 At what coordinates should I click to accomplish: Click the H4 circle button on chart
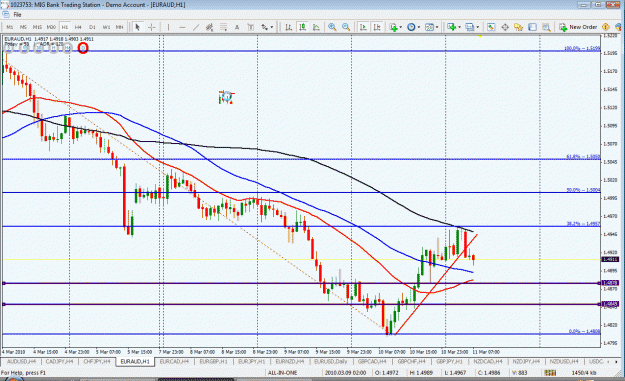click(67, 48)
